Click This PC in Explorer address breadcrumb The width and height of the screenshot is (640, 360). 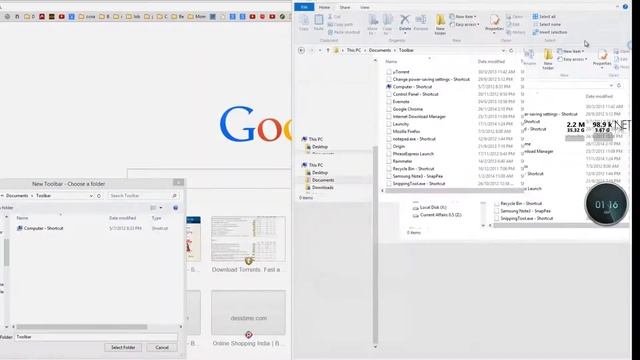click(x=354, y=50)
